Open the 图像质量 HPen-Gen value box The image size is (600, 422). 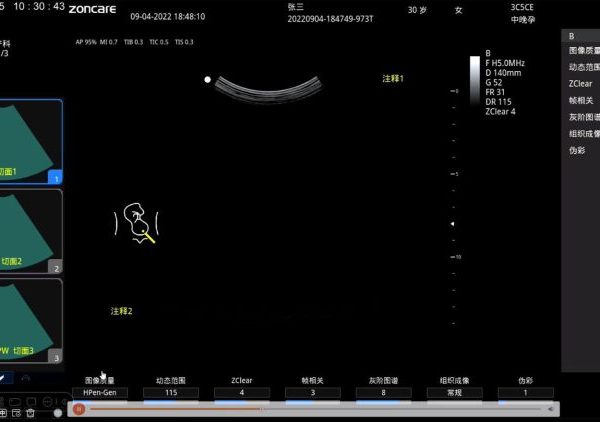pos(106,393)
